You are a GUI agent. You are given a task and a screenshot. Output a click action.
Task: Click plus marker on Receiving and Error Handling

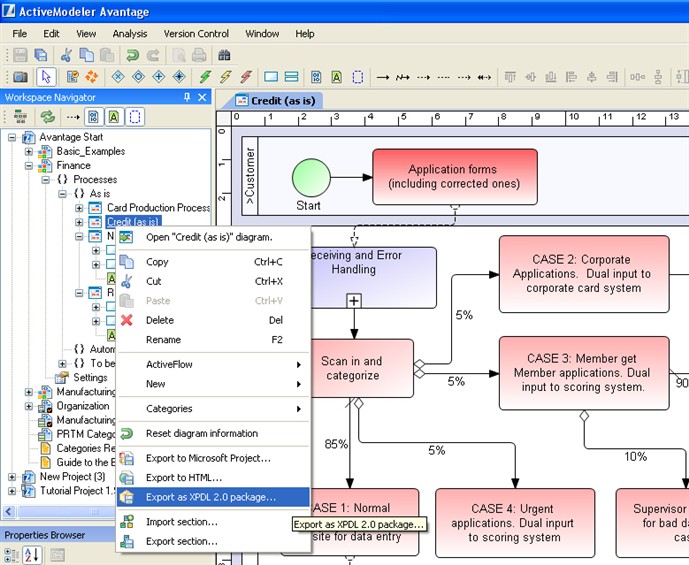(354, 301)
